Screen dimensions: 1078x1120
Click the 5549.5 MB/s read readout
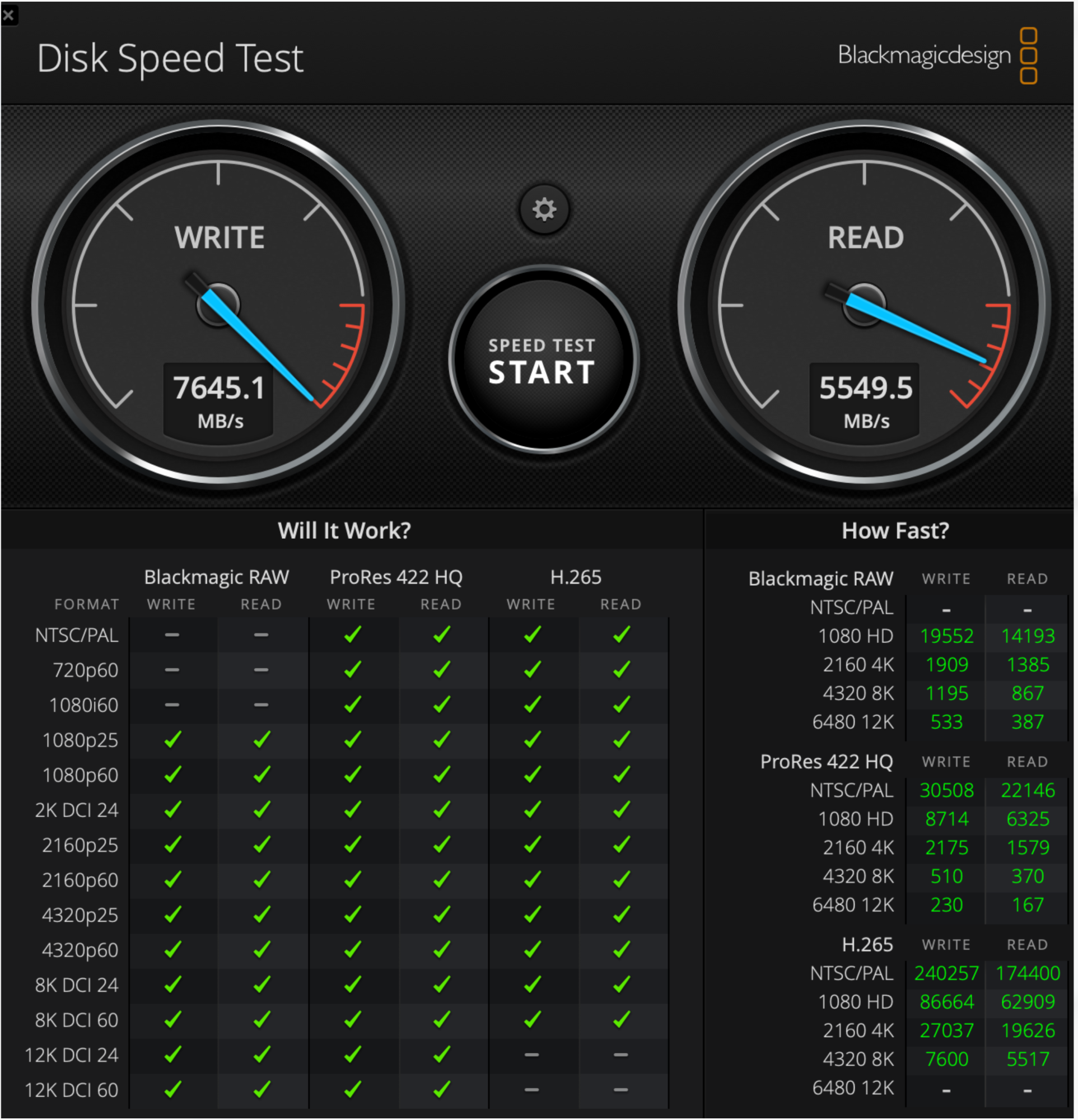pyautogui.click(x=865, y=400)
